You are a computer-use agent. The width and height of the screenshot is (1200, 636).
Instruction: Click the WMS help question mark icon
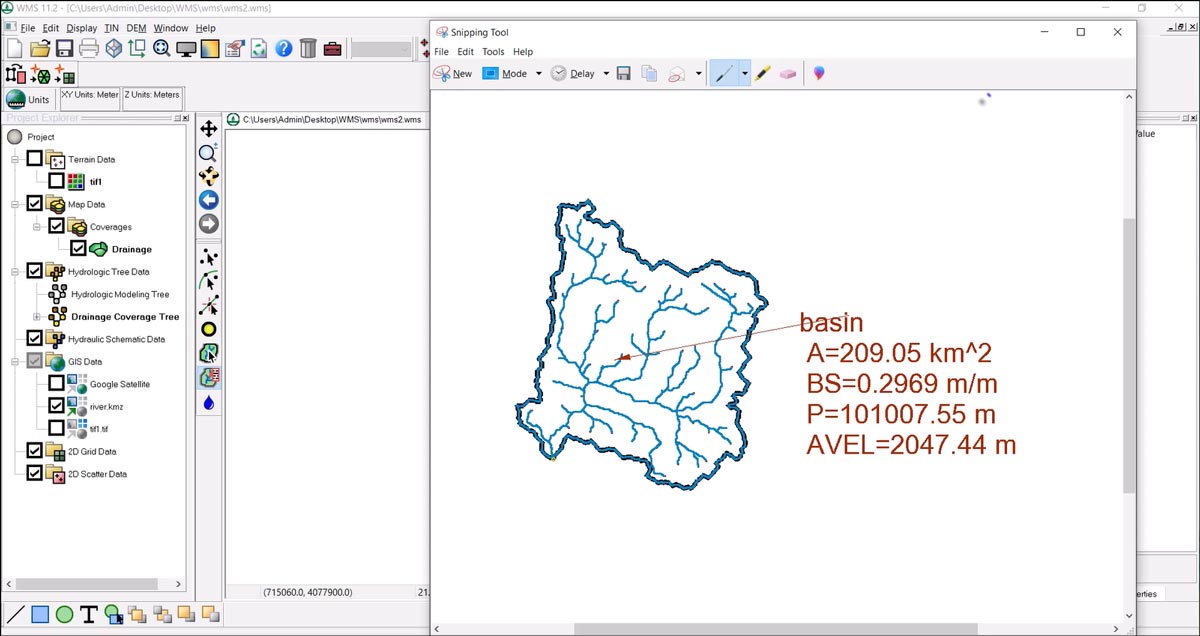click(284, 48)
